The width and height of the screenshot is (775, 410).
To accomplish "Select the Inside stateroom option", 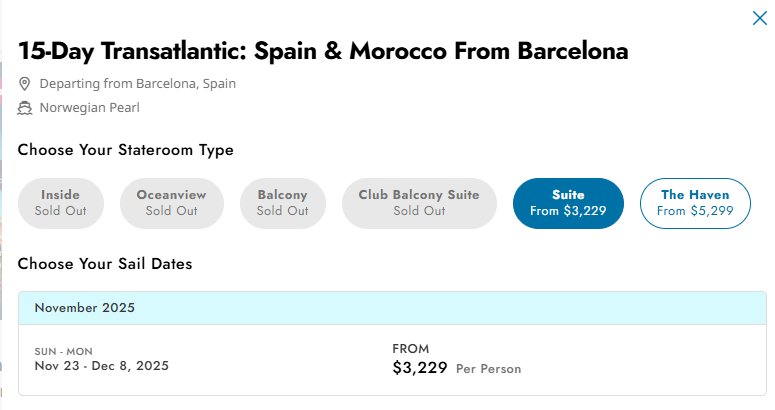I will tap(61, 203).
